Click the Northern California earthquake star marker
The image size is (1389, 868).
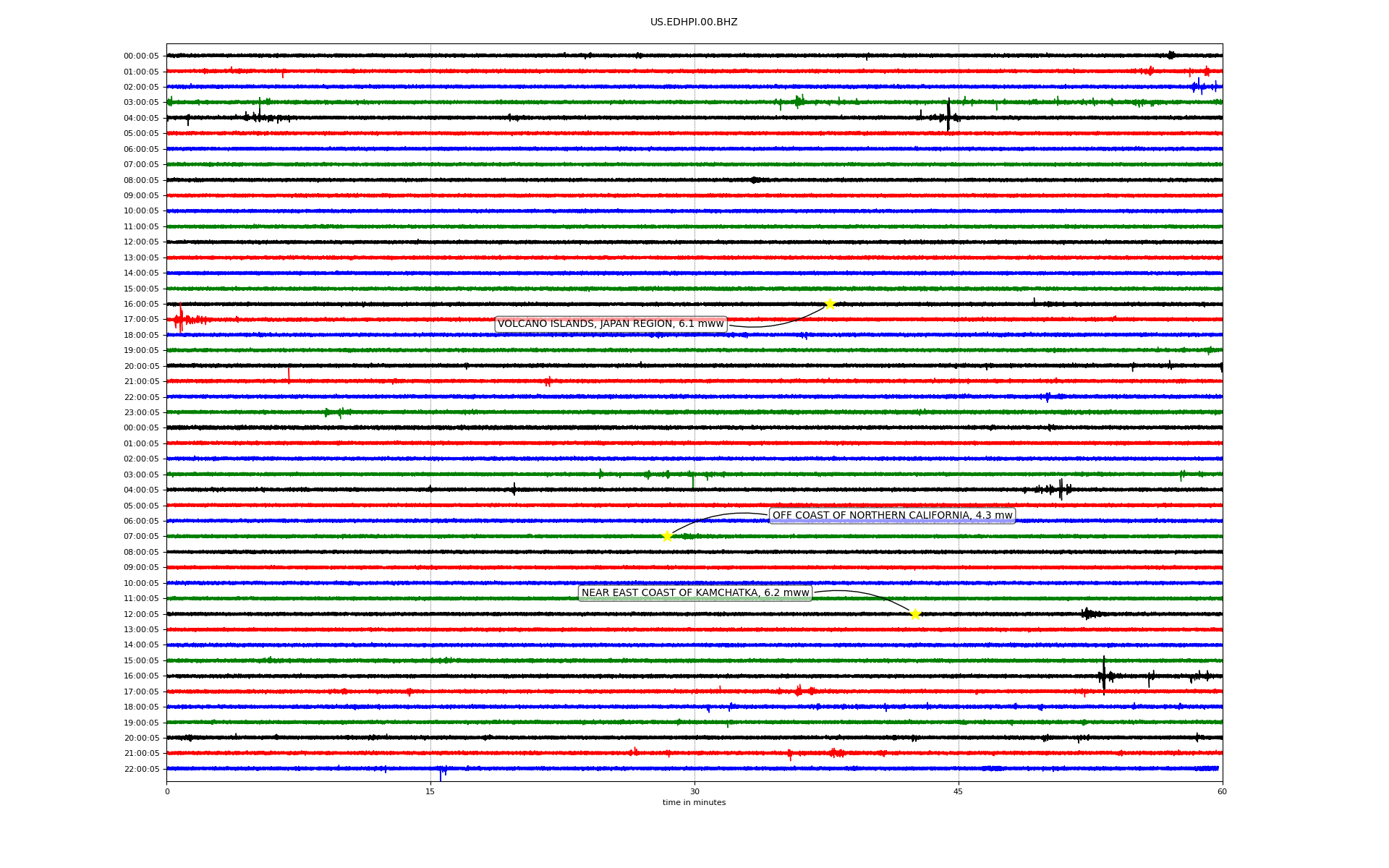click(x=667, y=536)
